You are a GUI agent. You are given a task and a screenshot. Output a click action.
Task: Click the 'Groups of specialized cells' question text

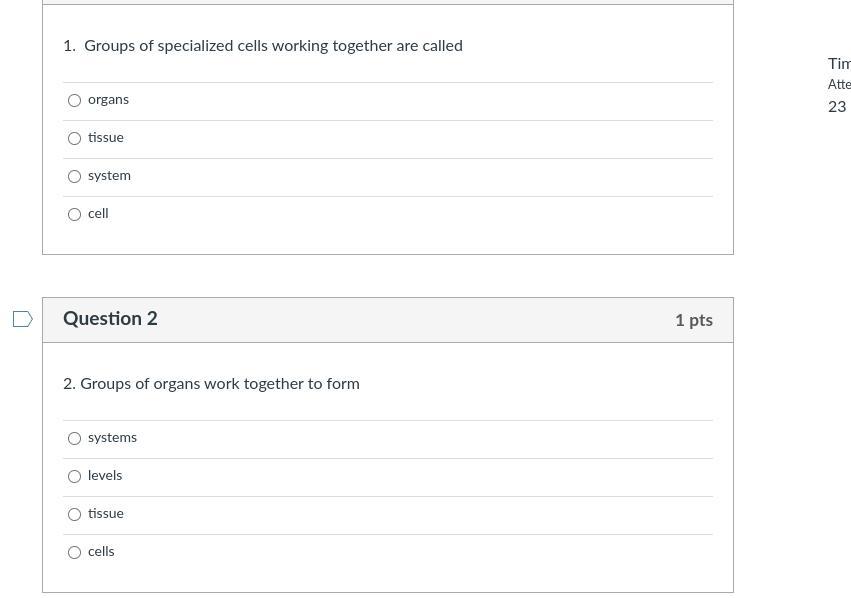[273, 46]
